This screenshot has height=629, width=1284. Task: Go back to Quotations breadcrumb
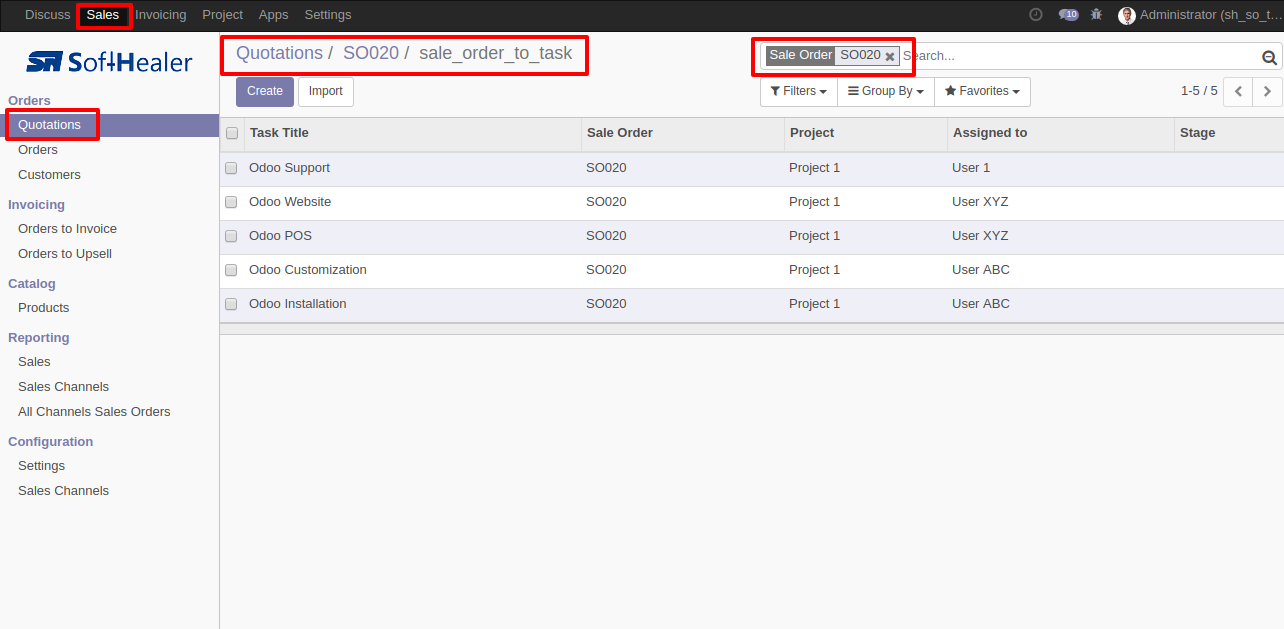[x=279, y=54]
